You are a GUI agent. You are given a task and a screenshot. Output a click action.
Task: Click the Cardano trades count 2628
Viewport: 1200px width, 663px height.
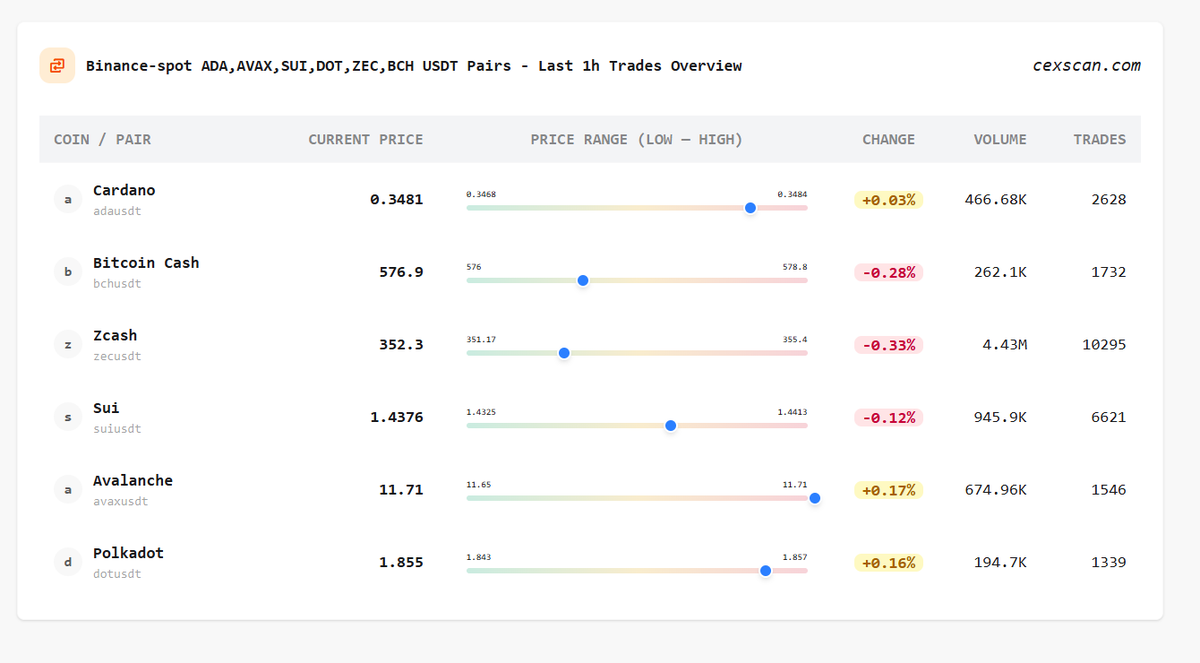tap(1109, 200)
